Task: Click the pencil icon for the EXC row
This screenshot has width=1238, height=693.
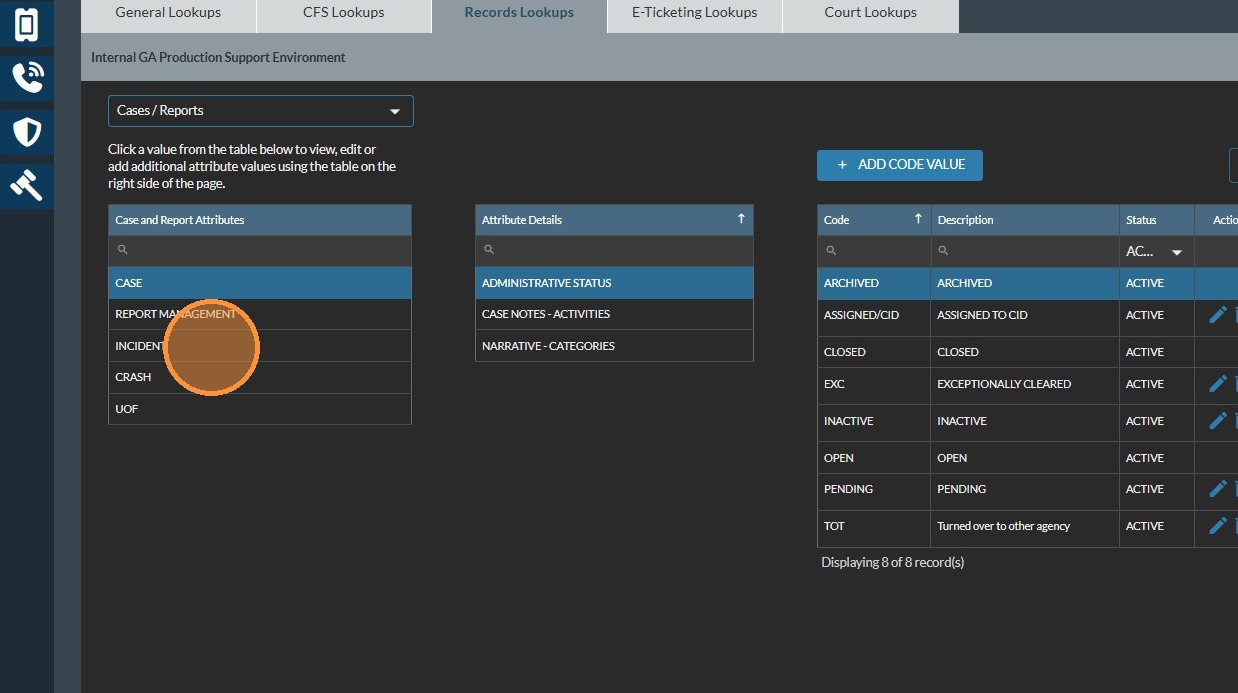Action: pos(1217,384)
